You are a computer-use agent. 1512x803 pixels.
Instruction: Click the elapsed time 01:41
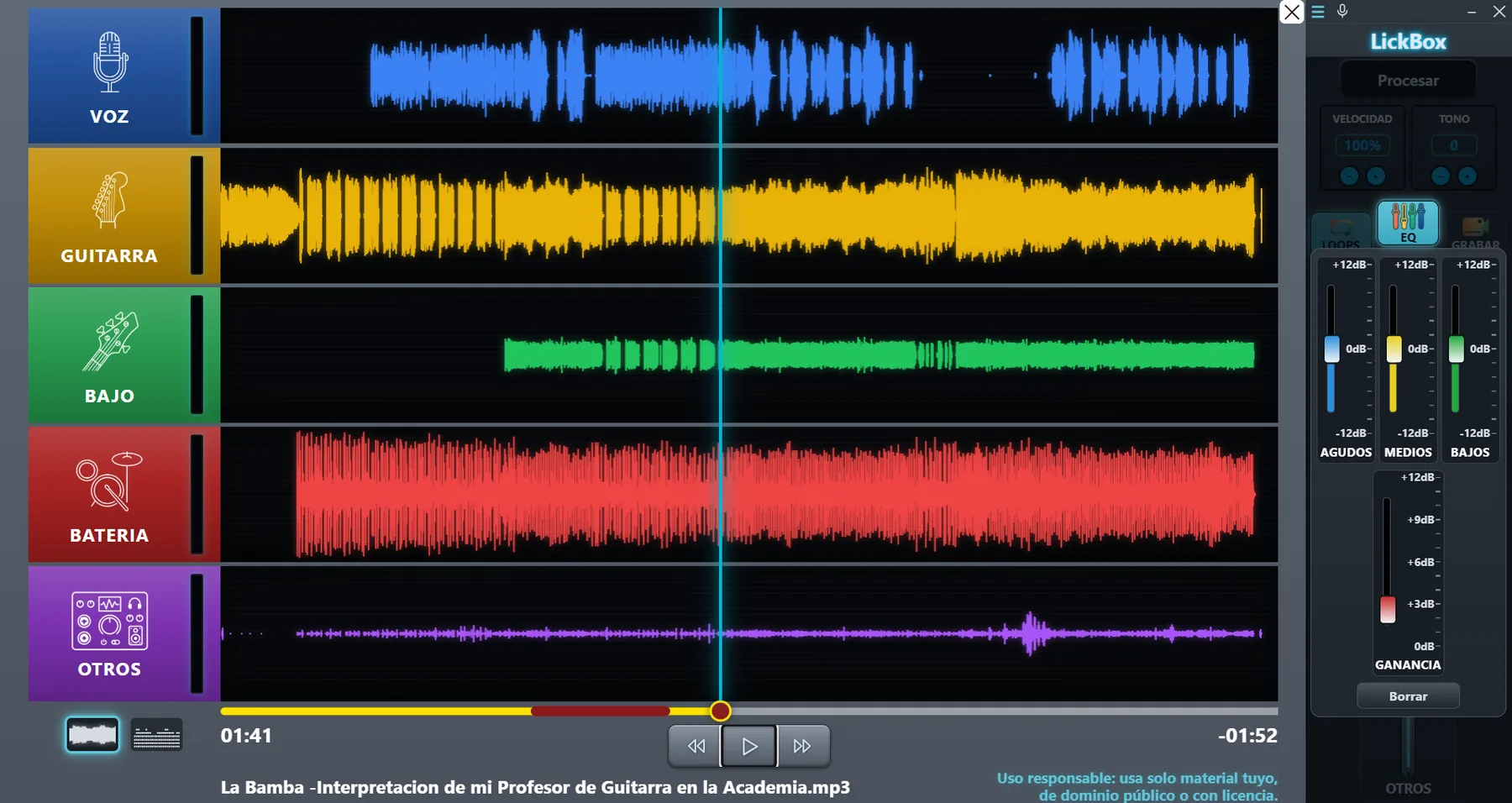(246, 736)
